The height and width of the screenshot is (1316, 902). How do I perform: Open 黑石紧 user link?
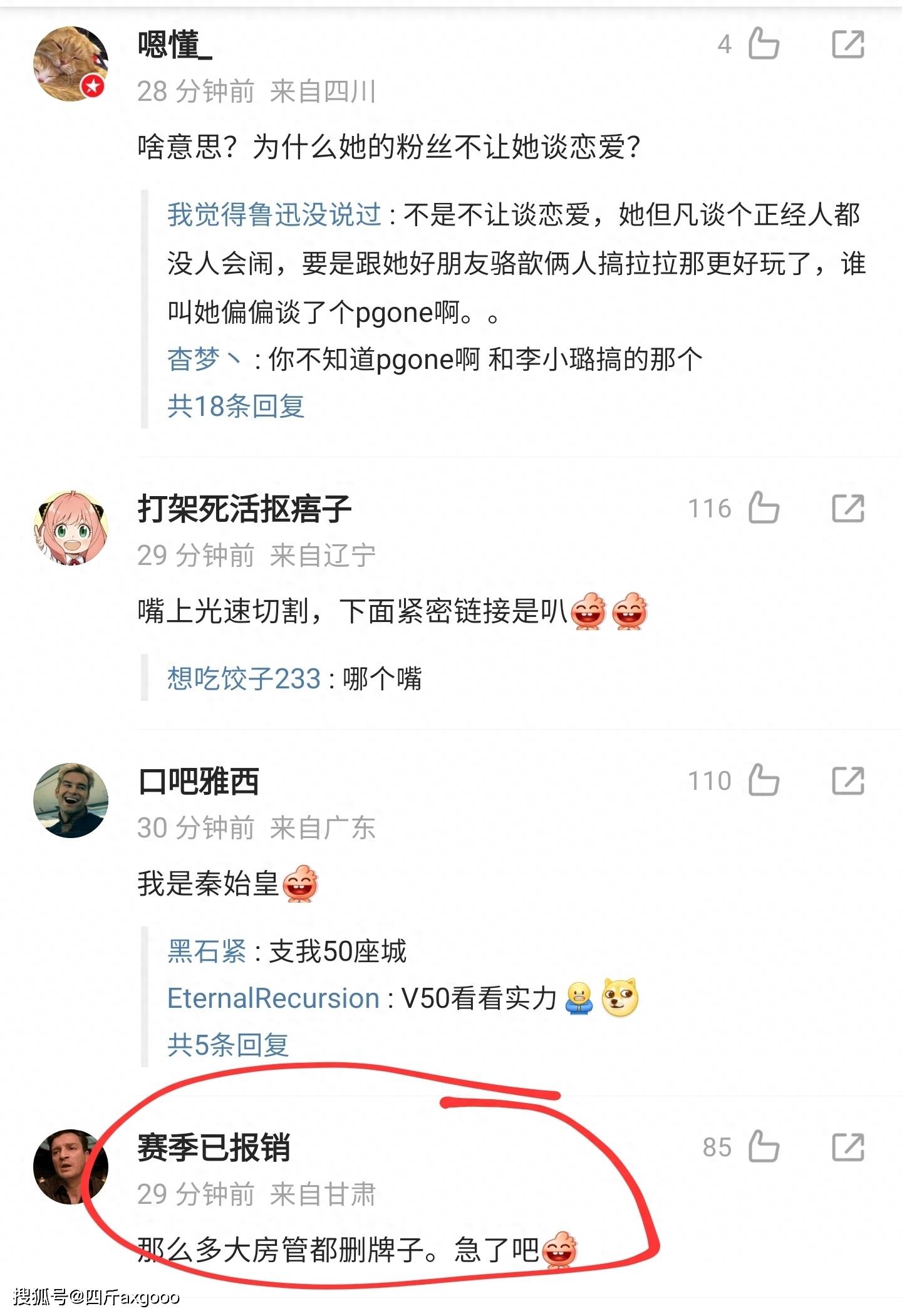tap(207, 951)
